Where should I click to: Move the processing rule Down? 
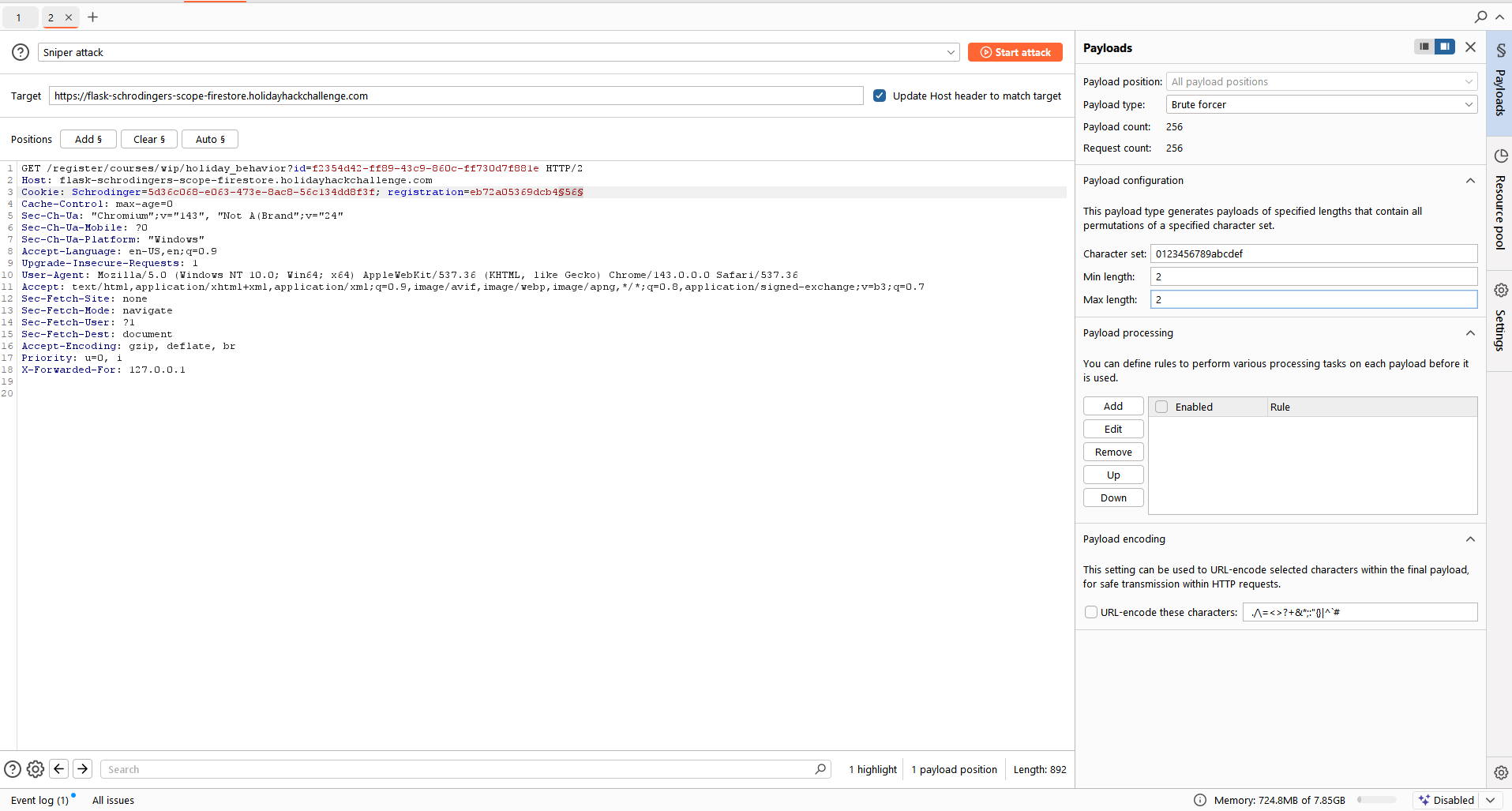coord(1113,497)
